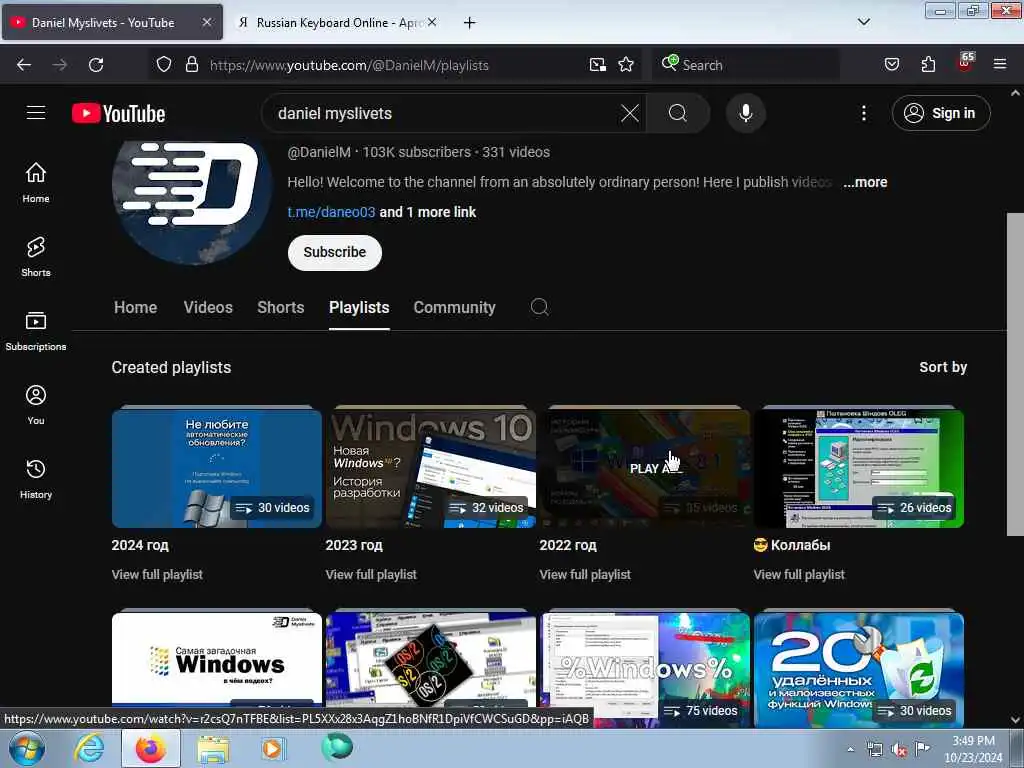Open the channel Community tab
1024x768 pixels.
pos(455,307)
